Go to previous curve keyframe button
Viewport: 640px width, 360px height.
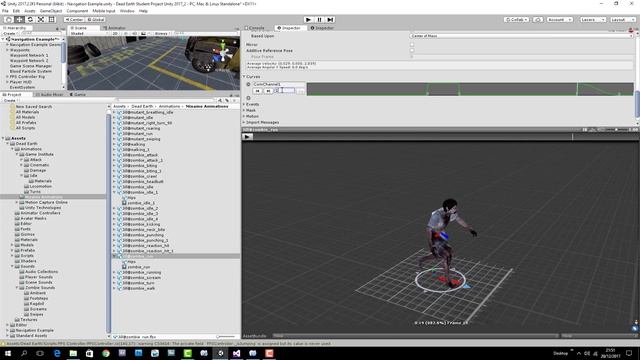click(x=257, y=91)
